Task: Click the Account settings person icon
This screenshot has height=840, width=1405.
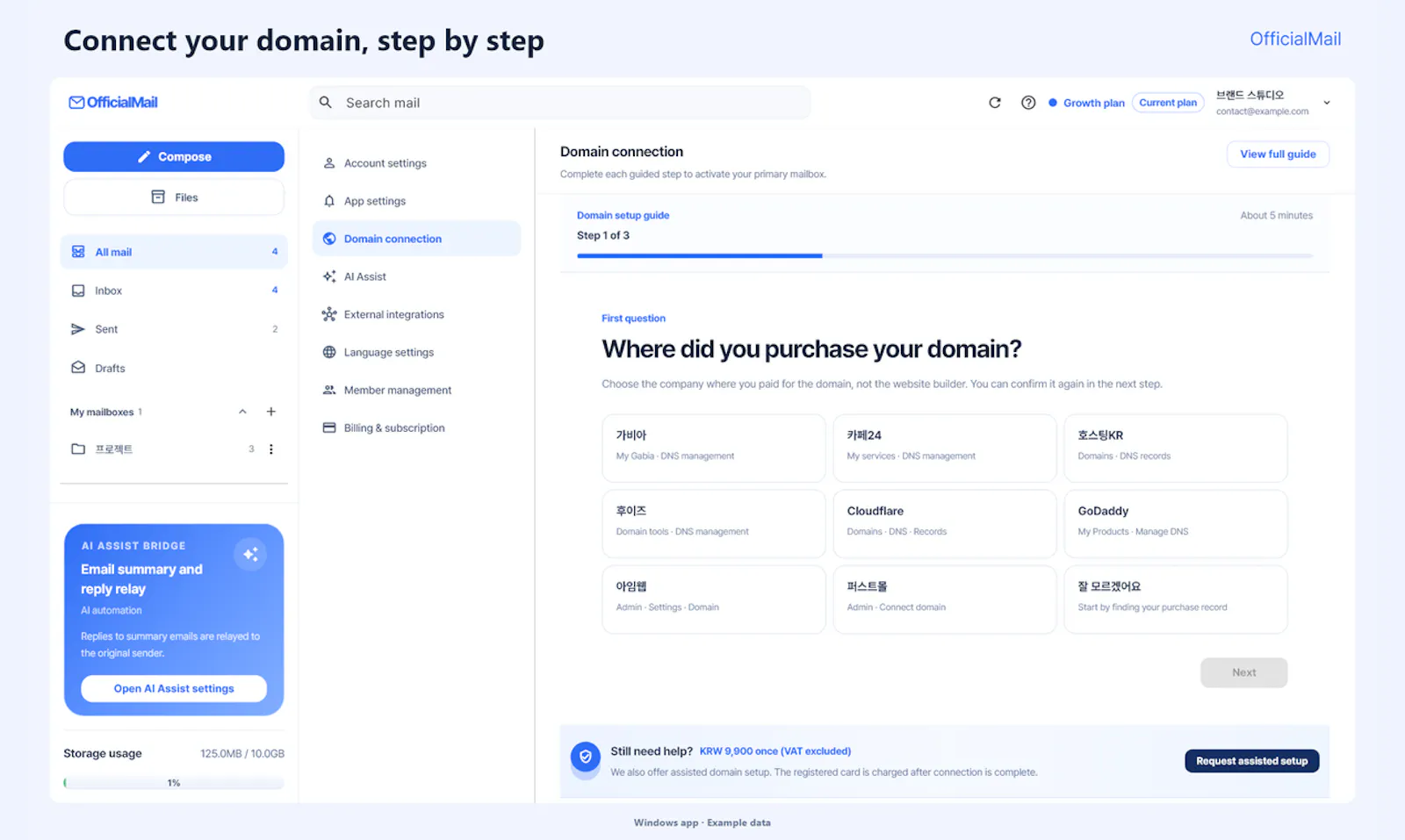Action: click(329, 163)
